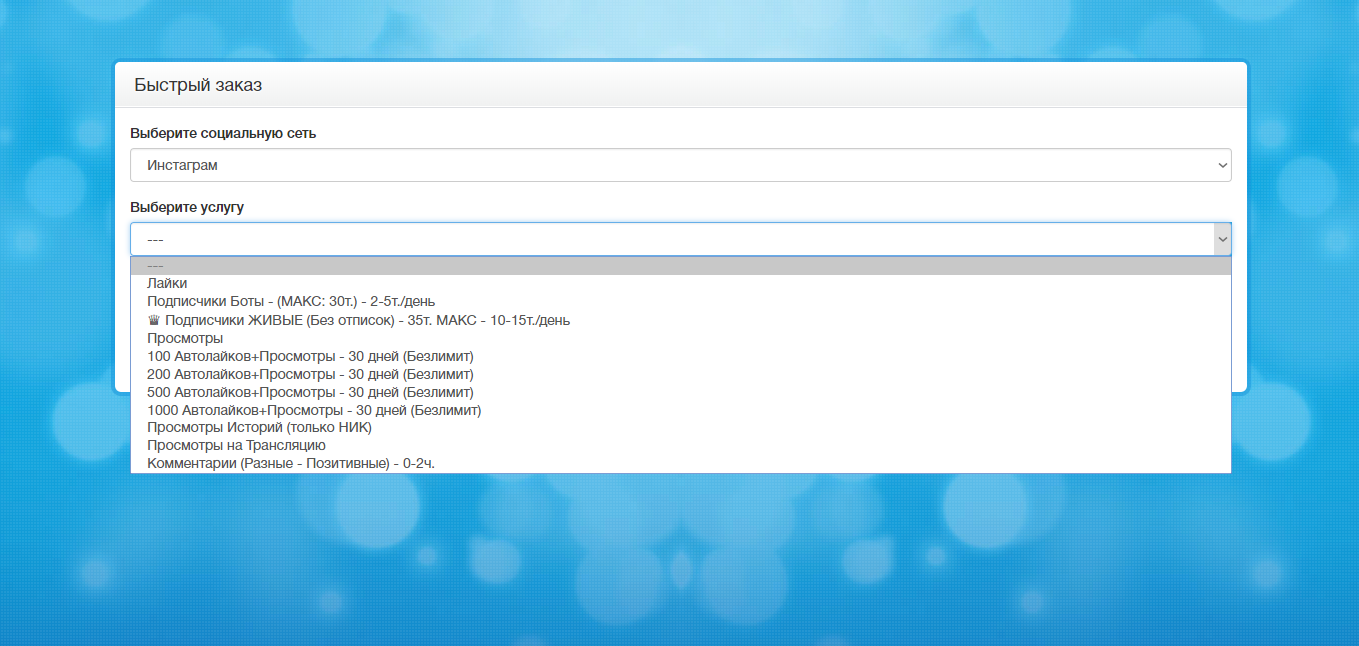
Task: Open the social network dropdown showing Инстаграм
Action: [680, 165]
